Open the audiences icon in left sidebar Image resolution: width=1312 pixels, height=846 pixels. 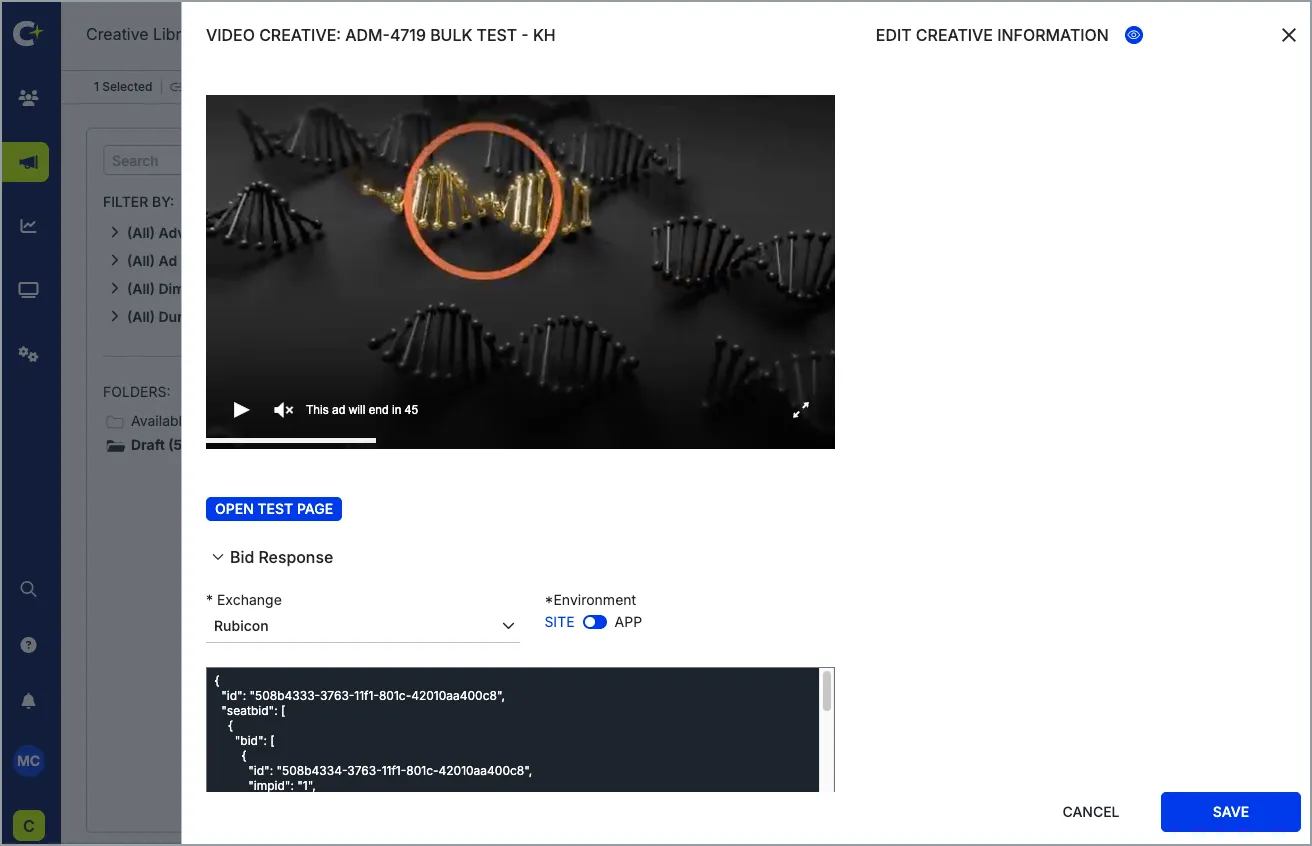coord(29,98)
